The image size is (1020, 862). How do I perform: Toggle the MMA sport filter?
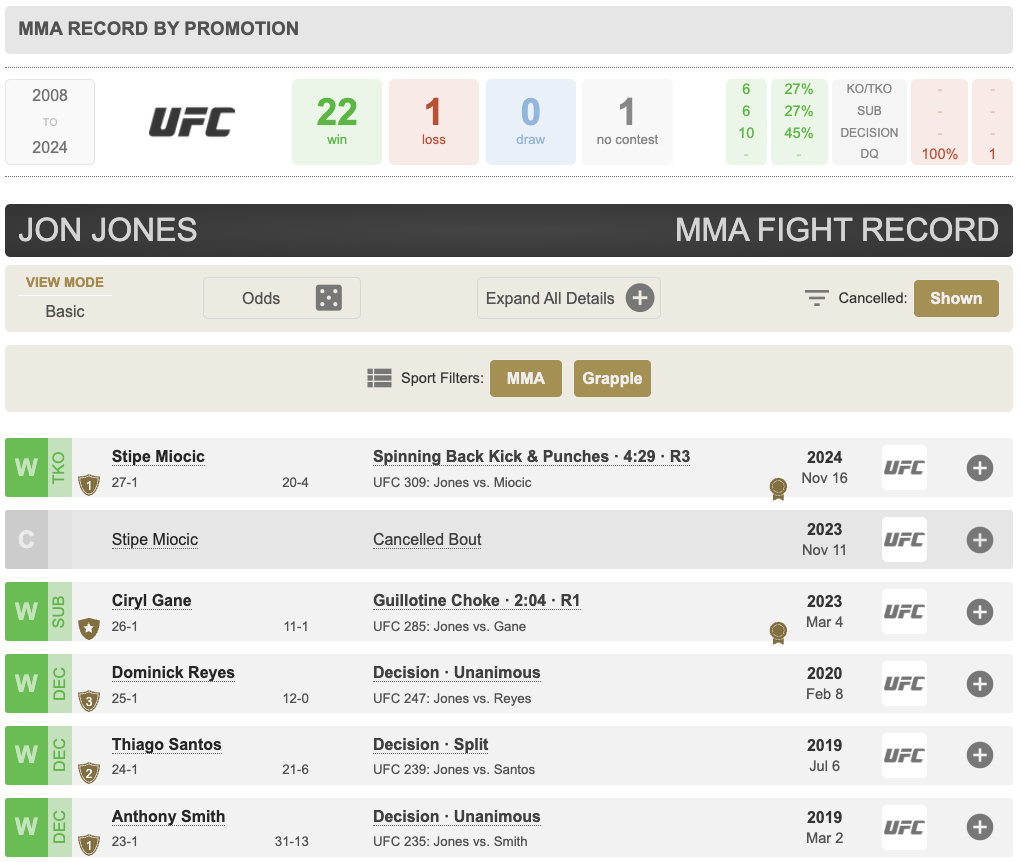point(526,379)
